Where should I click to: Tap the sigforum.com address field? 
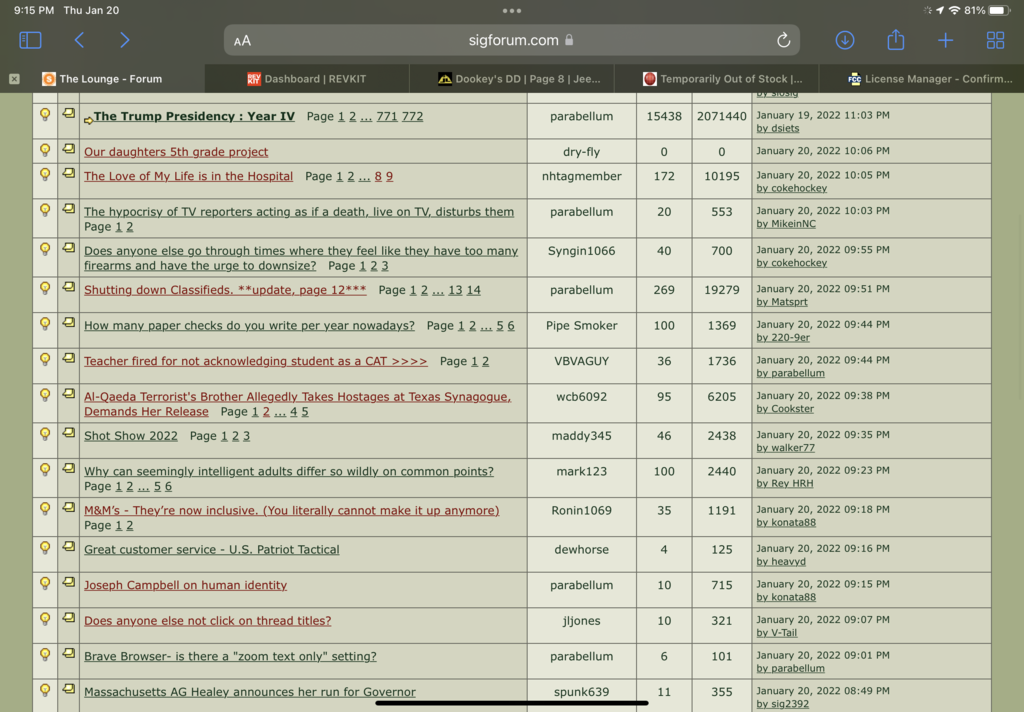pos(512,40)
